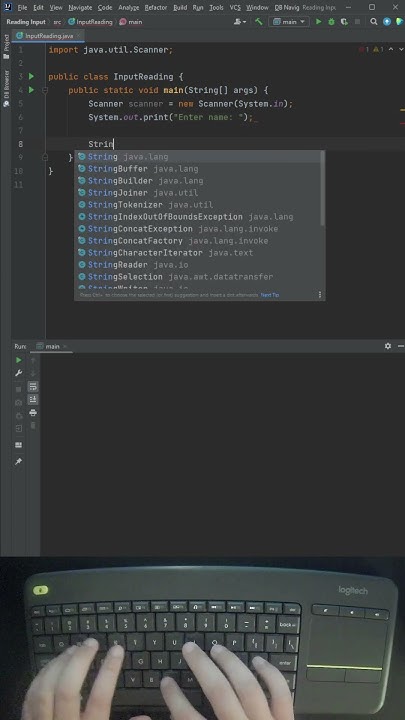Start debugging with the bug icon

point(332,22)
